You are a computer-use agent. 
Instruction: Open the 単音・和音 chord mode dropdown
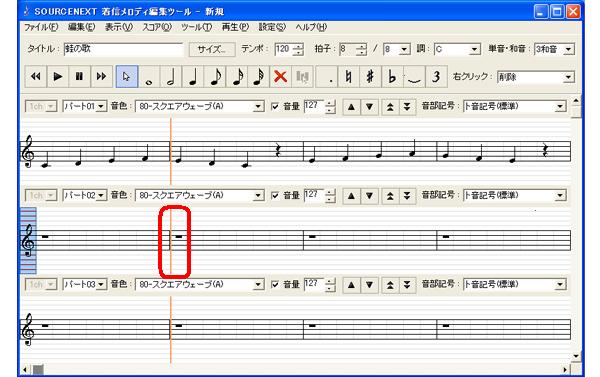[x=569, y=49]
